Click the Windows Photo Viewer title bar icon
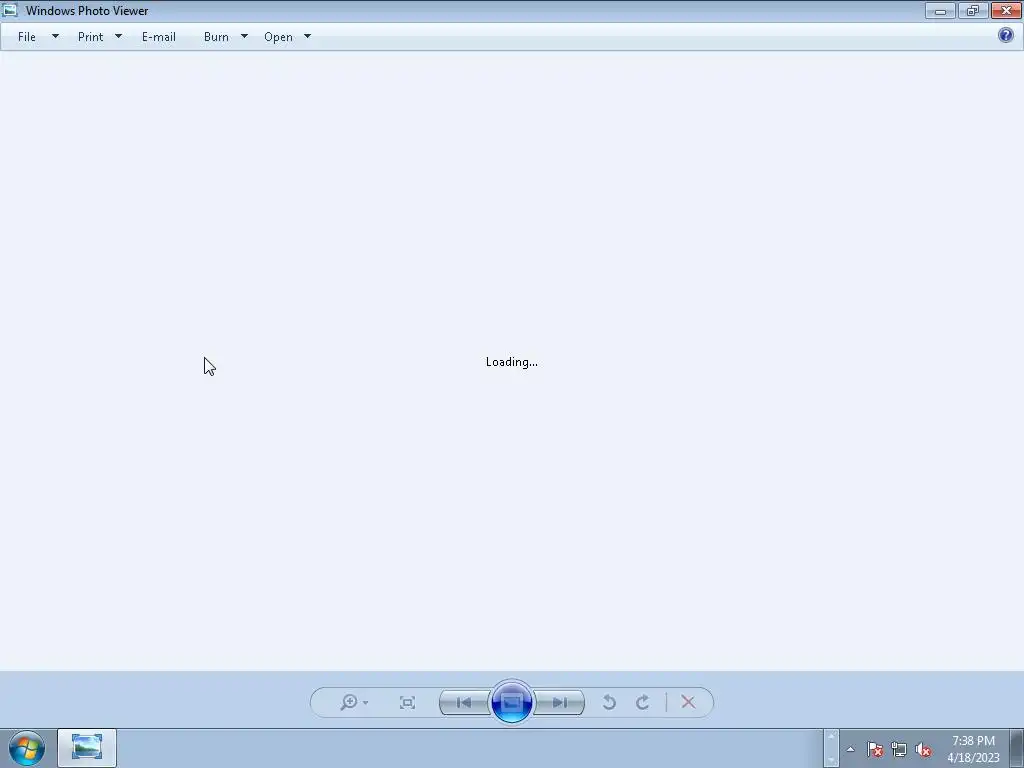Screen dimensions: 1024x768 click(10, 10)
